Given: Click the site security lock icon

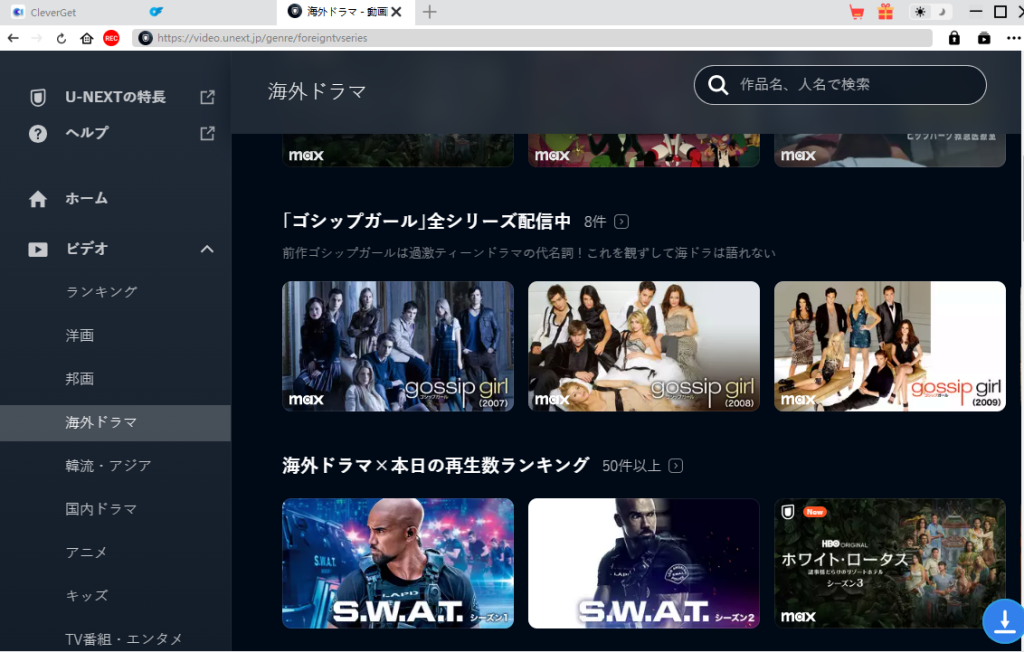Looking at the screenshot, I should pos(954,37).
